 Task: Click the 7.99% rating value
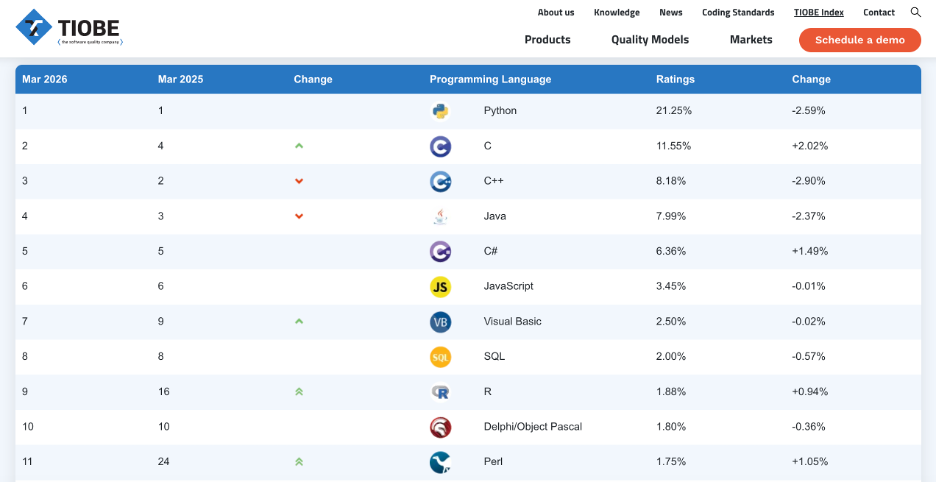pyautogui.click(x=671, y=216)
